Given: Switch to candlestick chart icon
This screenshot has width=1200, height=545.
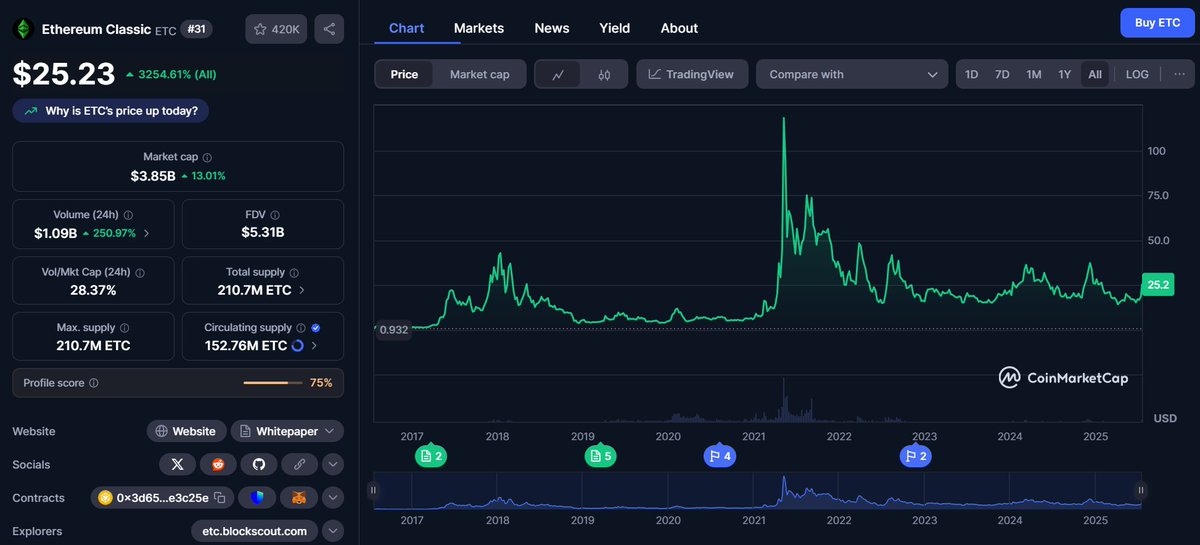Looking at the screenshot, I should 604,74.
